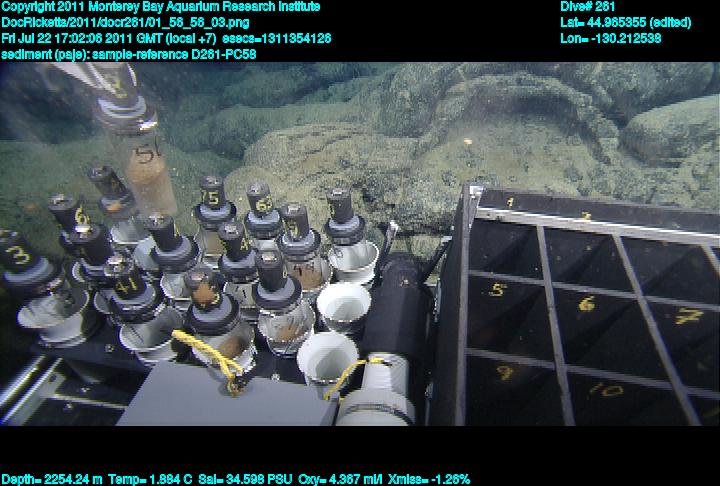720x486 pixels.
Task: Click the push core handle labeled 75
Action: tap(212, 192)
